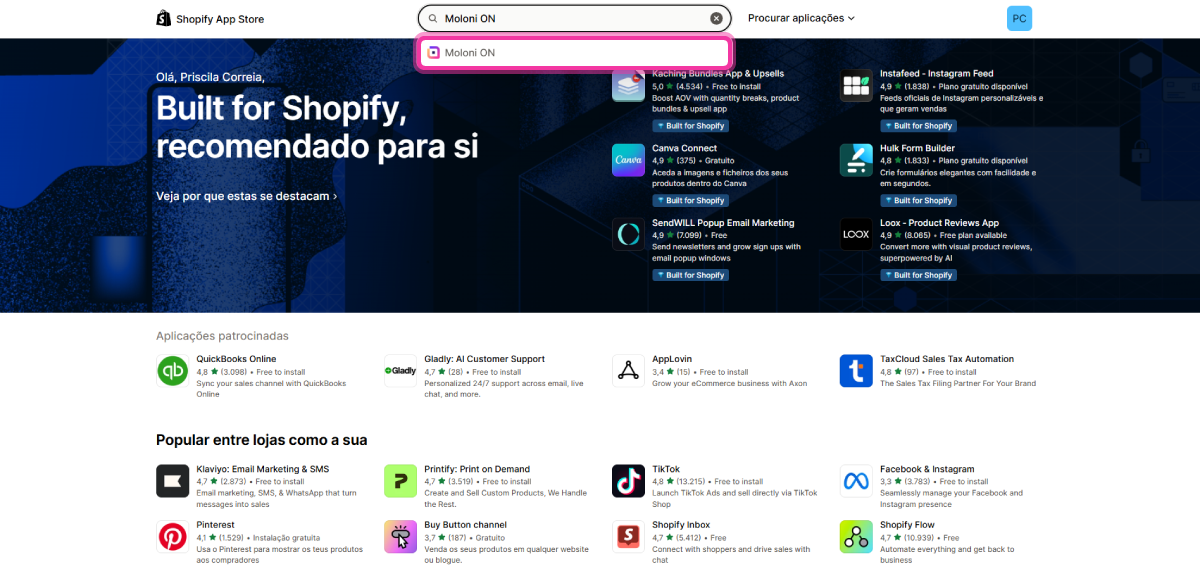Viewport: 1200px width, 570px height.
Task: Open Instafeed - Instagram Feed title
Action: [x=936, y=73]
